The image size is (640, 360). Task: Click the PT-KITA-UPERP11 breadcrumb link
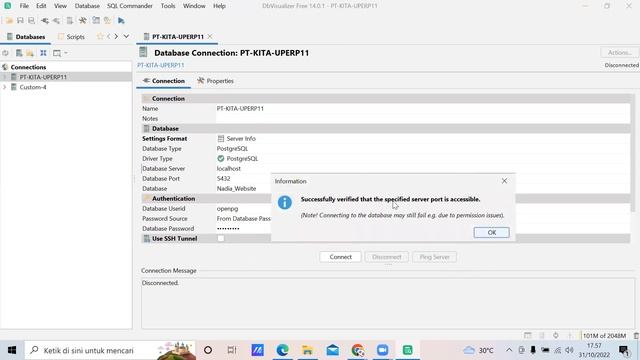click(160, 65)
